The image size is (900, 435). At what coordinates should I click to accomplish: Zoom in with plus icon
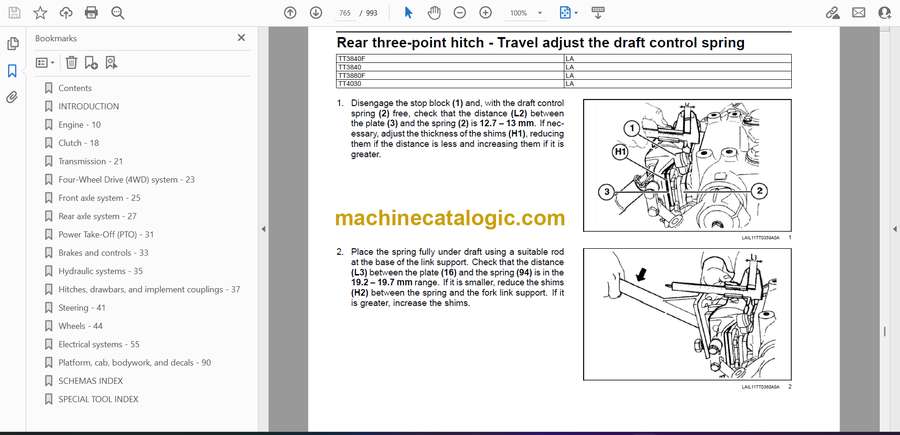click(486, 13)
